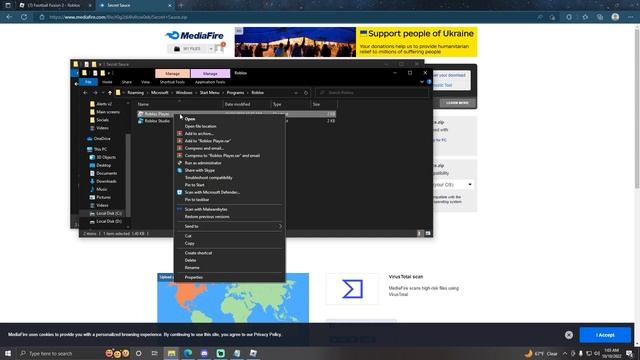Open Pictures in navigation pane
Image resolution: width=640 pixels, height=360 pixels.
click(103, 197)
